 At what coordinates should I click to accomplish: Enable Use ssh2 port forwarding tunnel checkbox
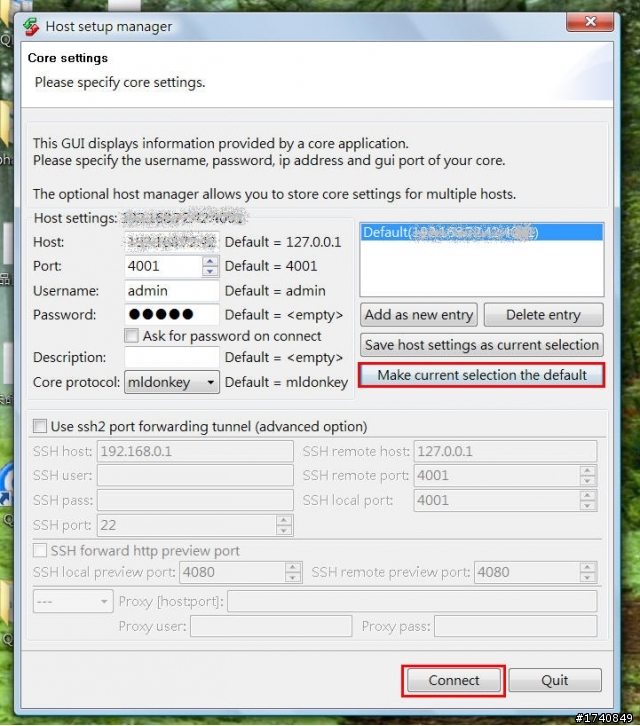[x=40, y=426]
